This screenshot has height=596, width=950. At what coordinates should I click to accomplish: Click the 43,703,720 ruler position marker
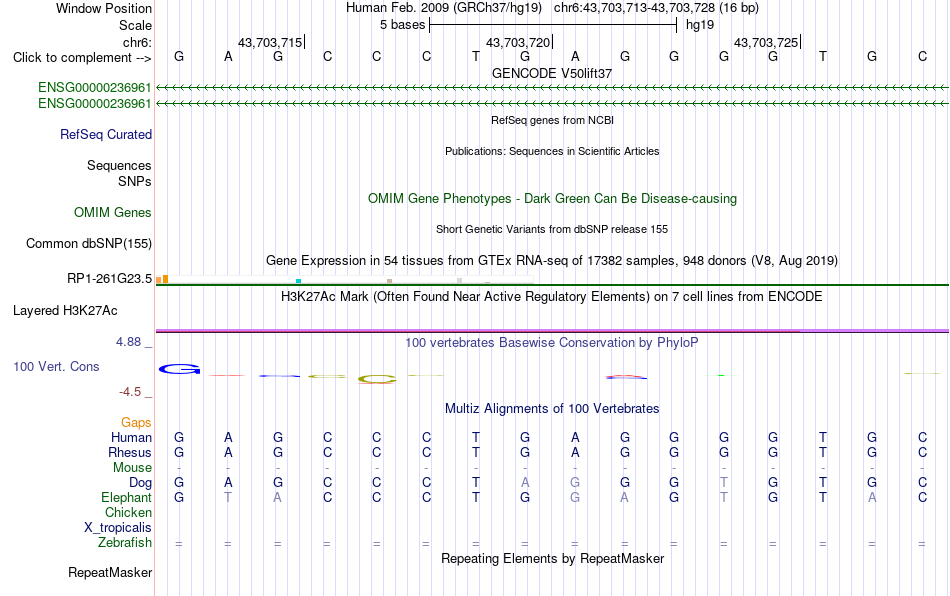[x=519, y=42]
